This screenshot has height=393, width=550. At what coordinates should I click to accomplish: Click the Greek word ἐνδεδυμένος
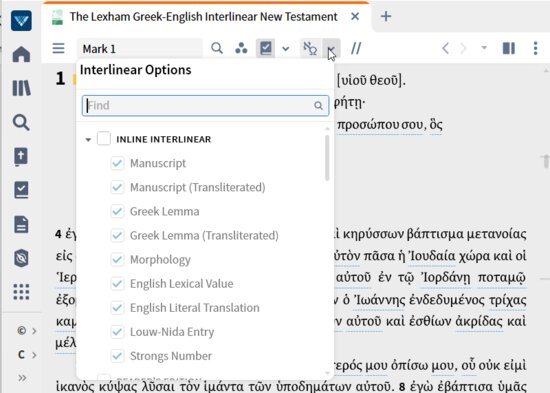(448, 300)
